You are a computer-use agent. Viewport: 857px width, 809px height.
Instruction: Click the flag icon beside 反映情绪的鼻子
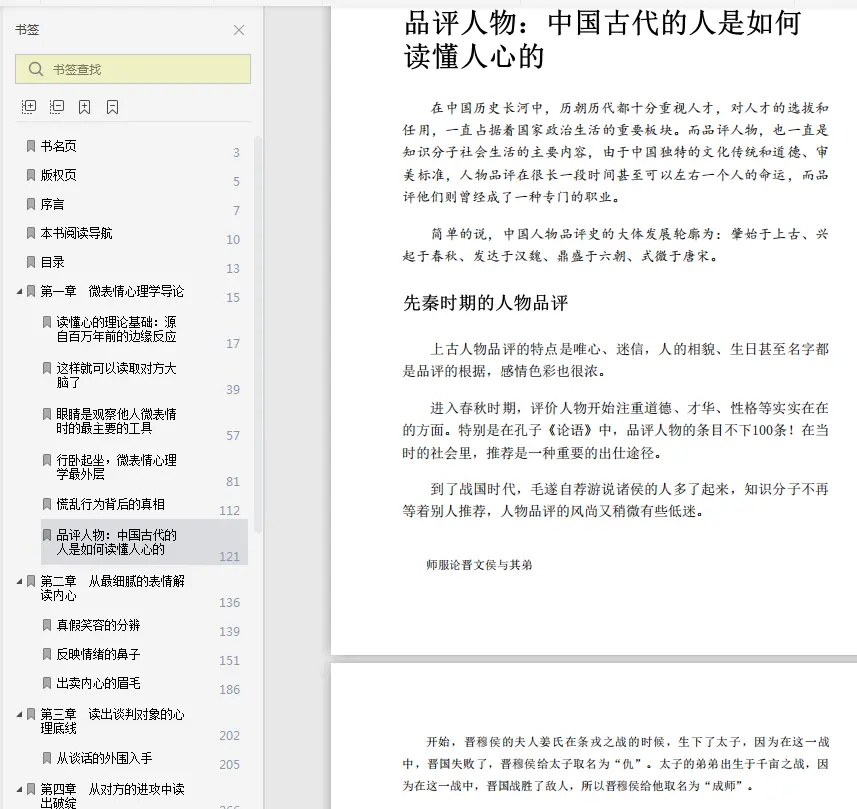47,654
